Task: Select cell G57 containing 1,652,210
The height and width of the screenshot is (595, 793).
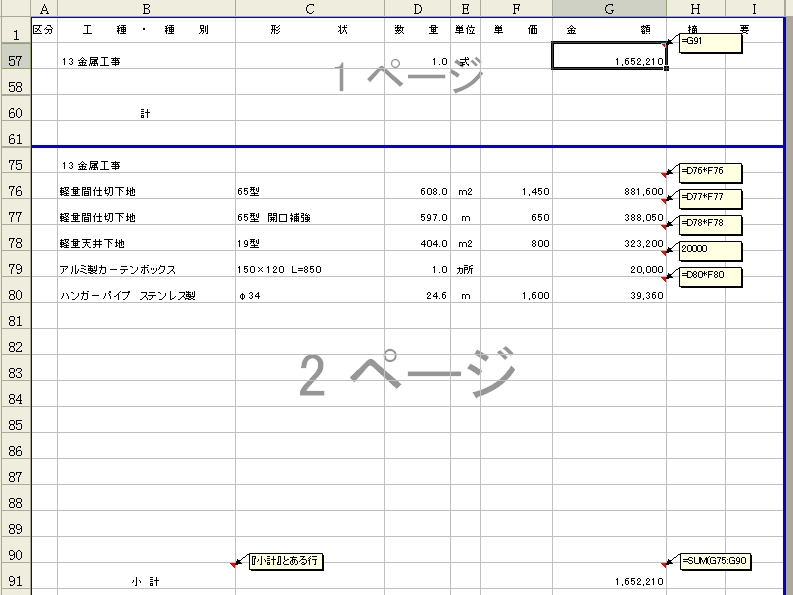Action: pyautogui.click(x=609, y=61)
